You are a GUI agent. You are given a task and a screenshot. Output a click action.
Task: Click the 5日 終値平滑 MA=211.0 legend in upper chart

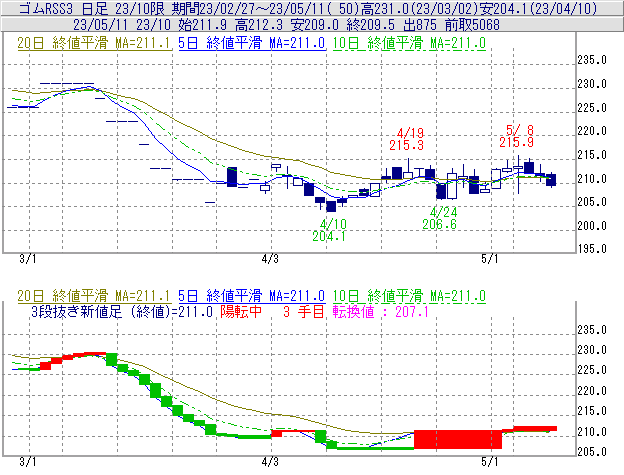pos(252,43)
